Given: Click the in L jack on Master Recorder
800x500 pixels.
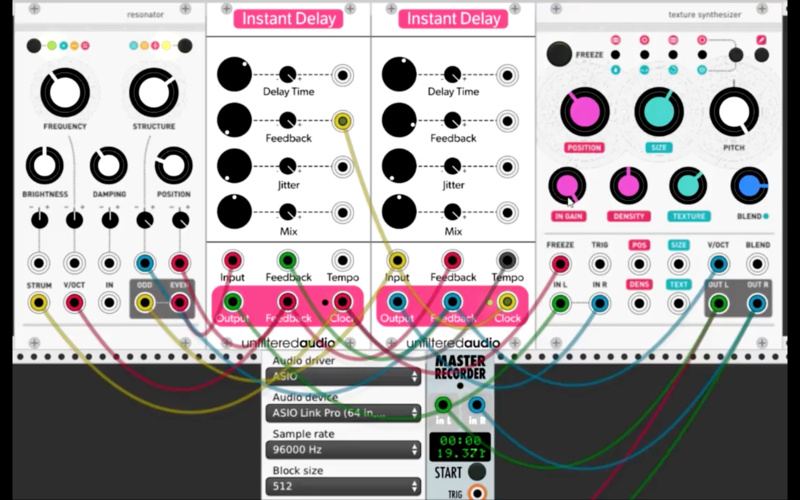Looking at the screenshot, I should tap(443, 405).
